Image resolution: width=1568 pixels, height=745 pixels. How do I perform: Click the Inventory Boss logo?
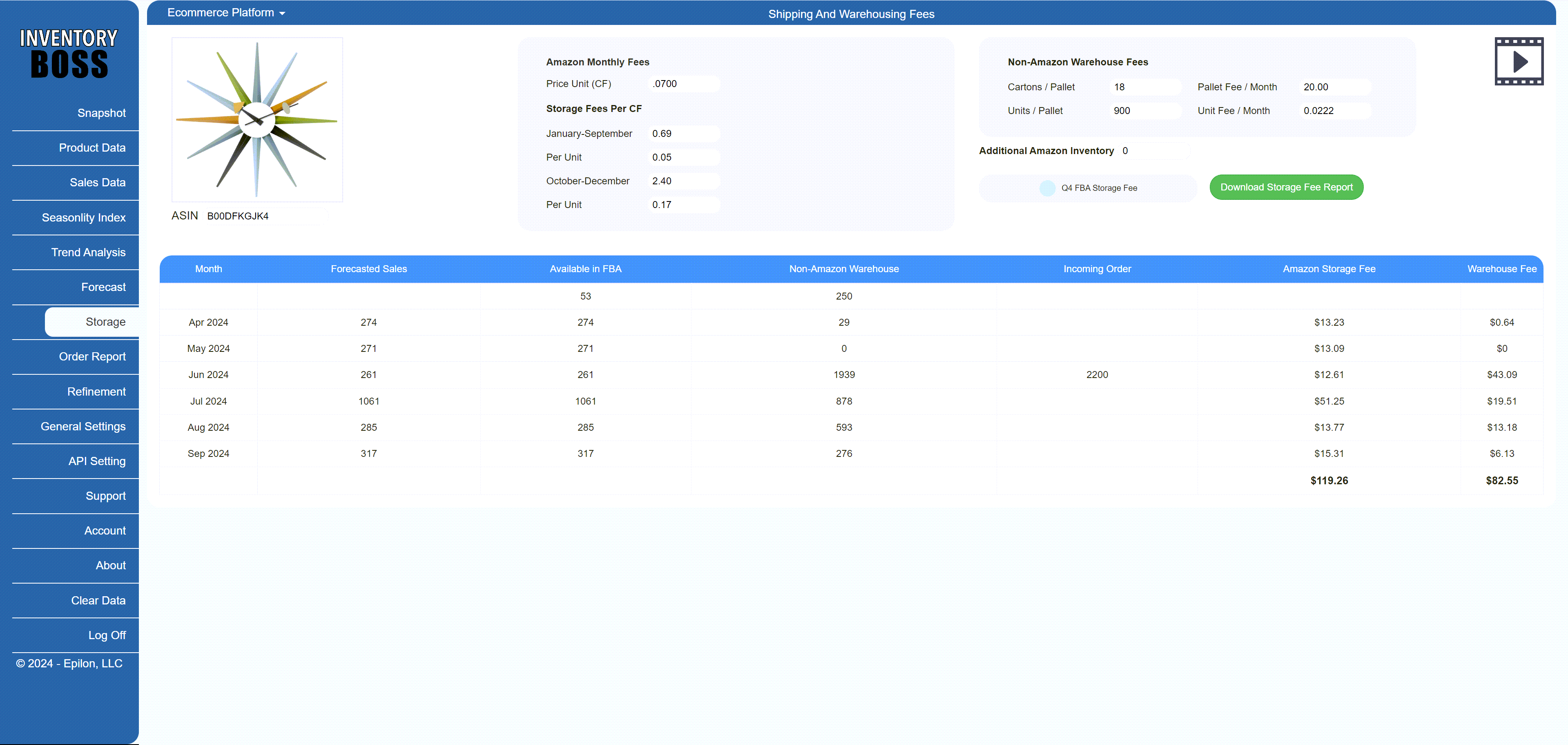[x=69, y=54]
